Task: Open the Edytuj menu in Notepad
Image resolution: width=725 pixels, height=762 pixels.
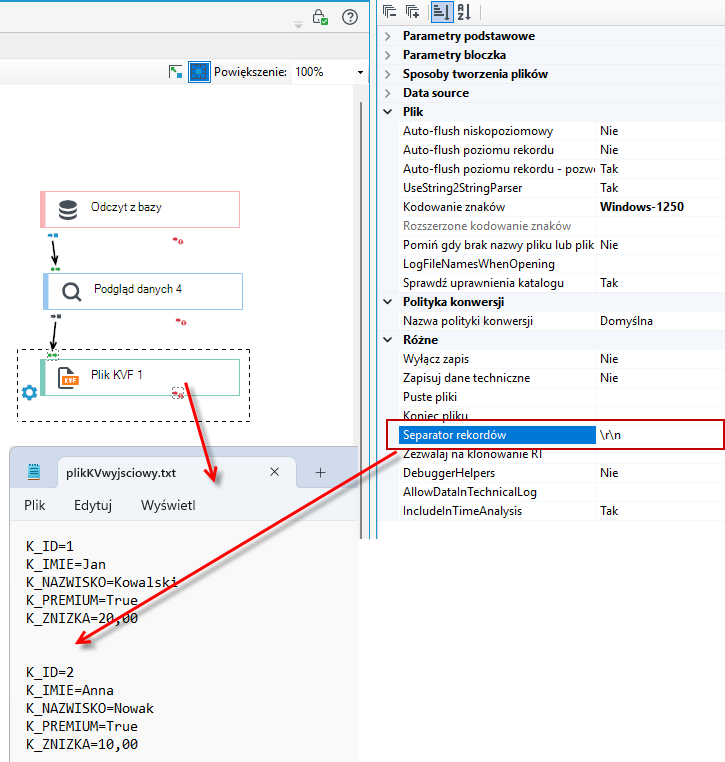Action: 93,505
